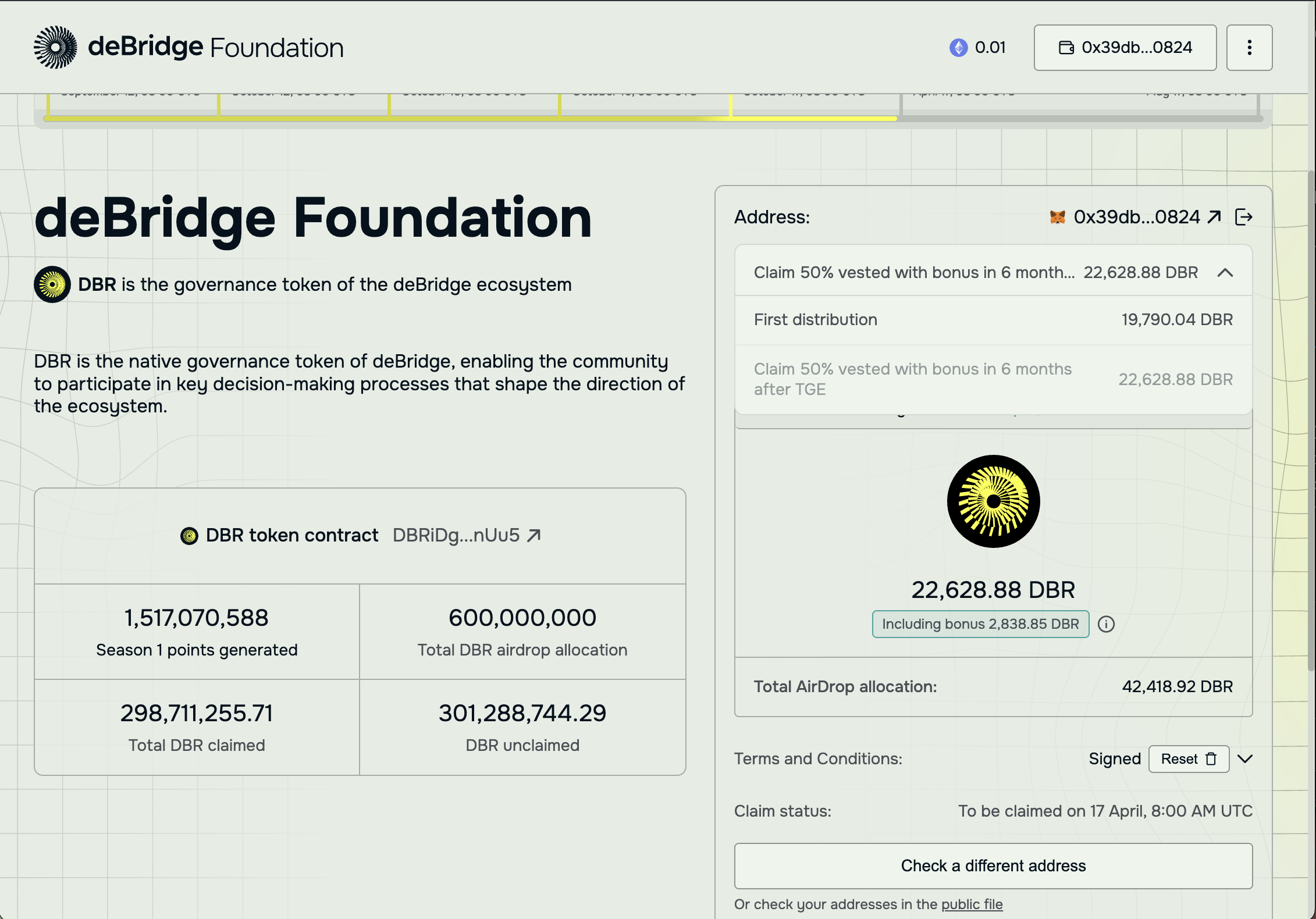Click 0.01 ETH balance text
This screenshot has height=919, width=1316.
(x=990, y=47)
